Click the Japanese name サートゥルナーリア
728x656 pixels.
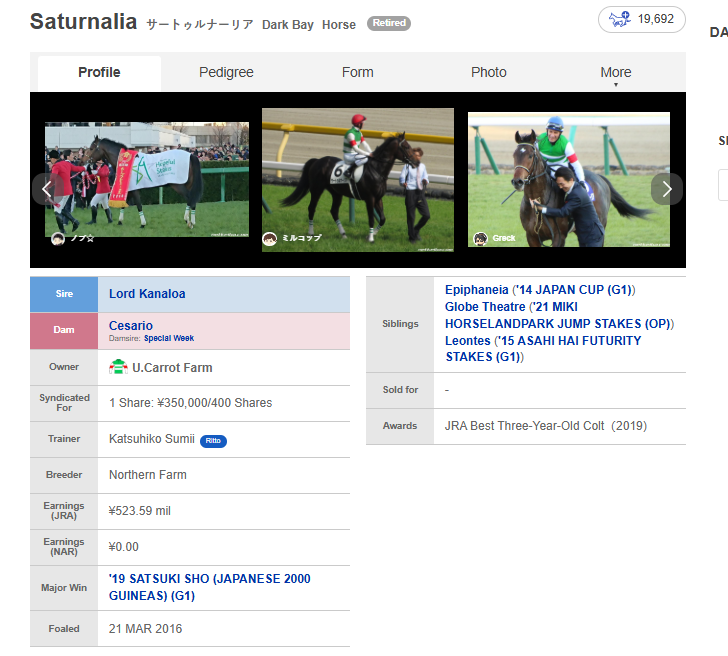200,24
